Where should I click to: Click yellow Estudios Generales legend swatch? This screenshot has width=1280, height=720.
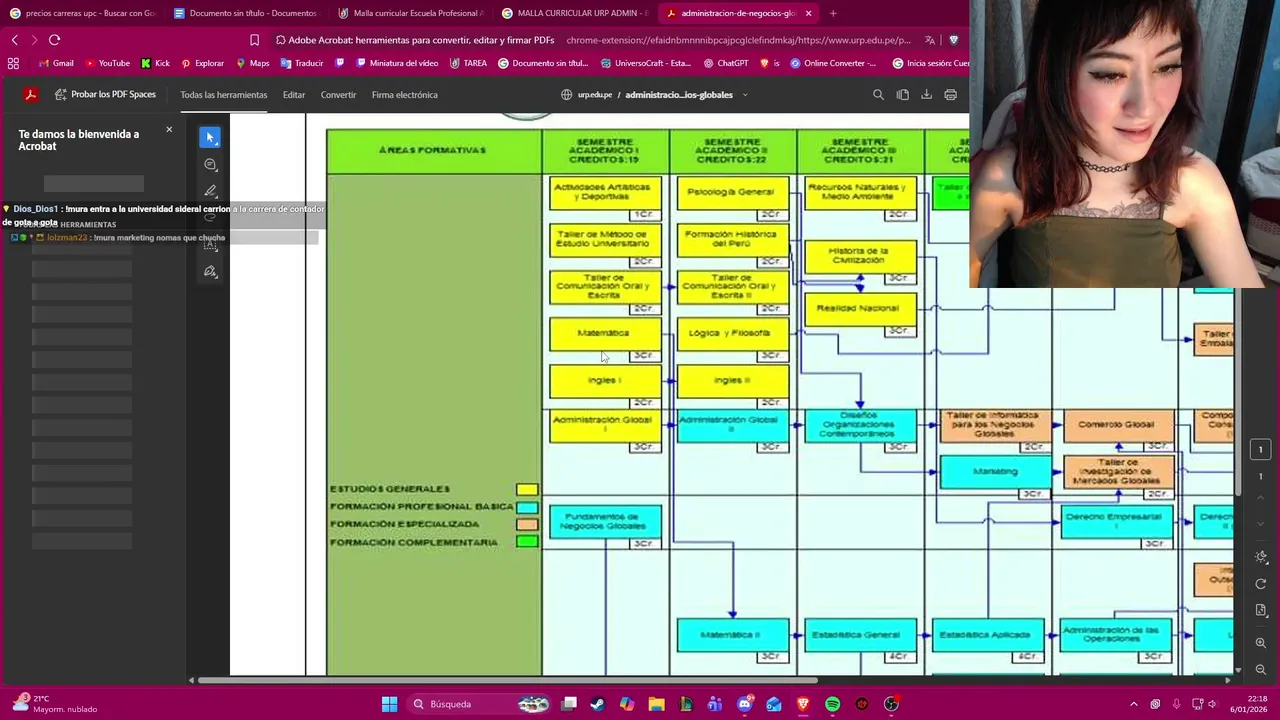(x=527, y=489)
